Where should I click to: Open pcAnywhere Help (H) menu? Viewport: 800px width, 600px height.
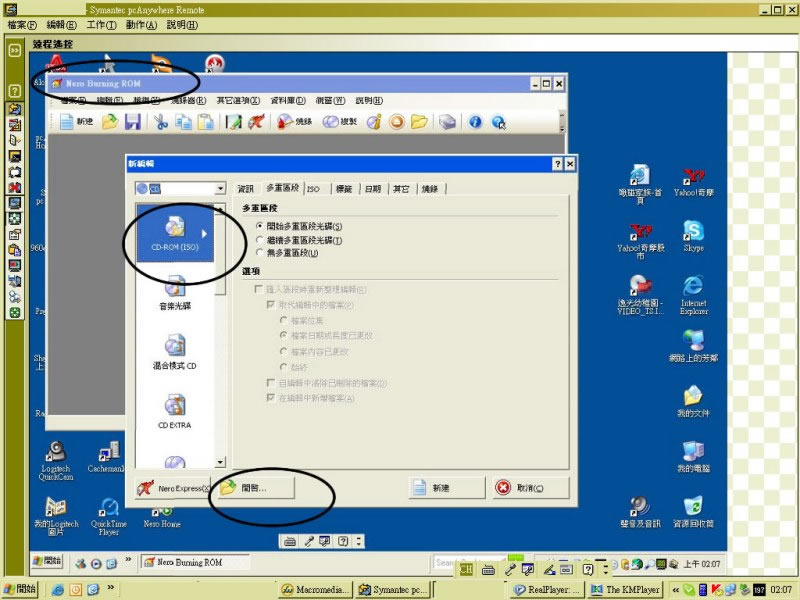point(182,25)
